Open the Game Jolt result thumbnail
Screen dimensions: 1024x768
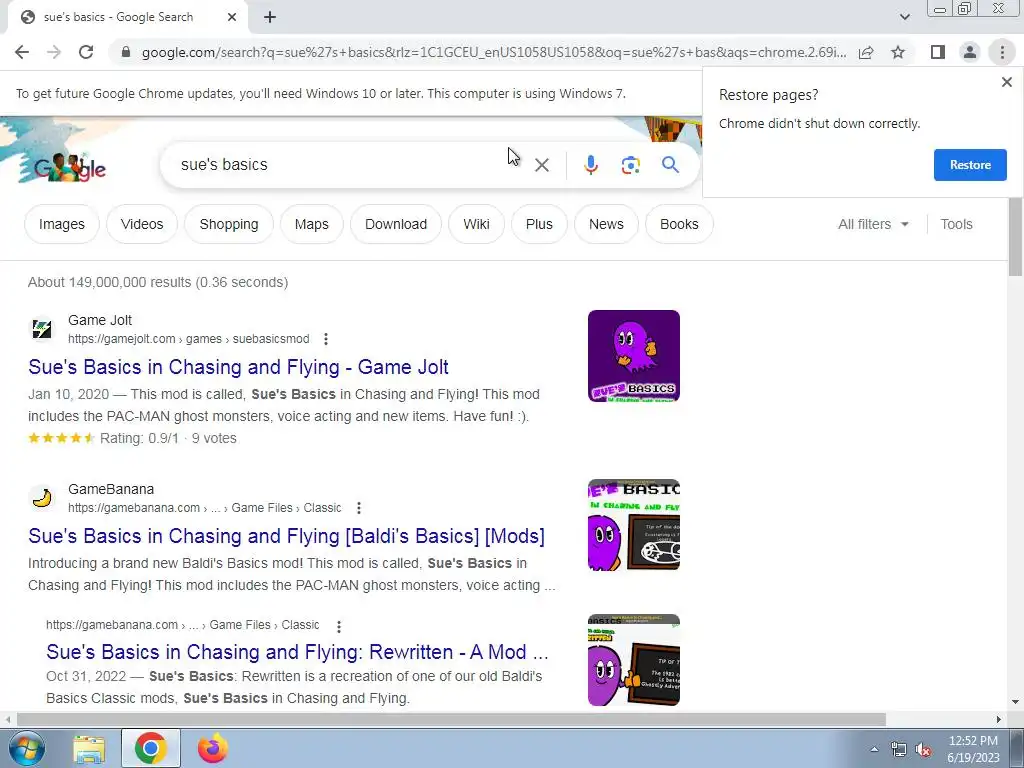pyautogui.click(x=633, y=356)
